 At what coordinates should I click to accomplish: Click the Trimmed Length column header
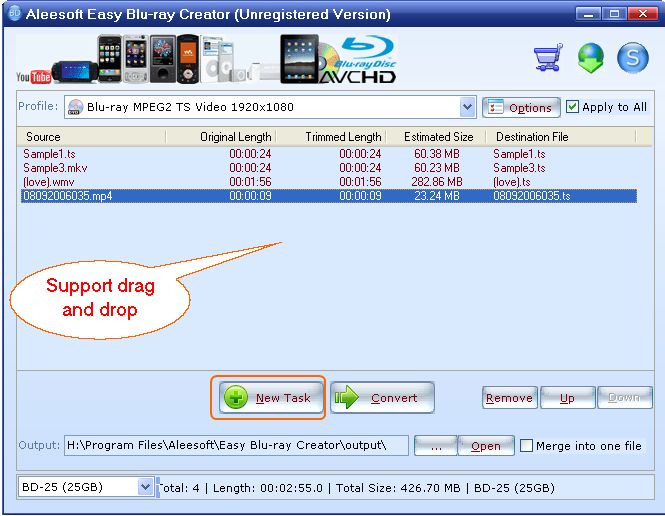pos(331,137)
